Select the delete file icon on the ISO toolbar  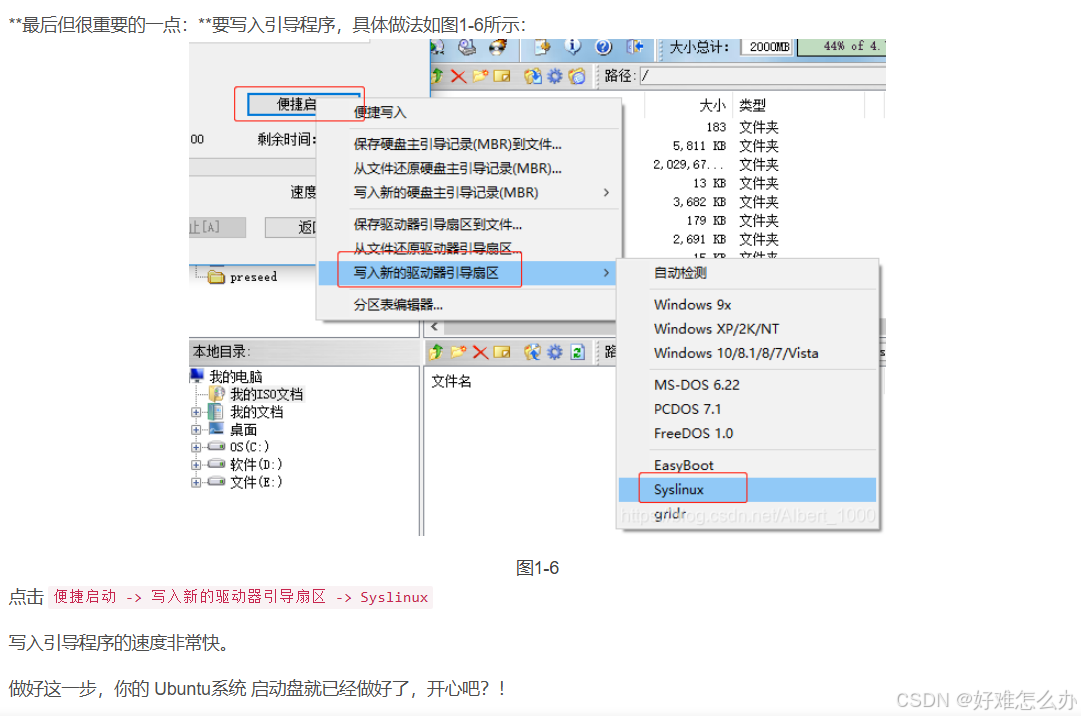pyautogui.click(x=459, y=76)
